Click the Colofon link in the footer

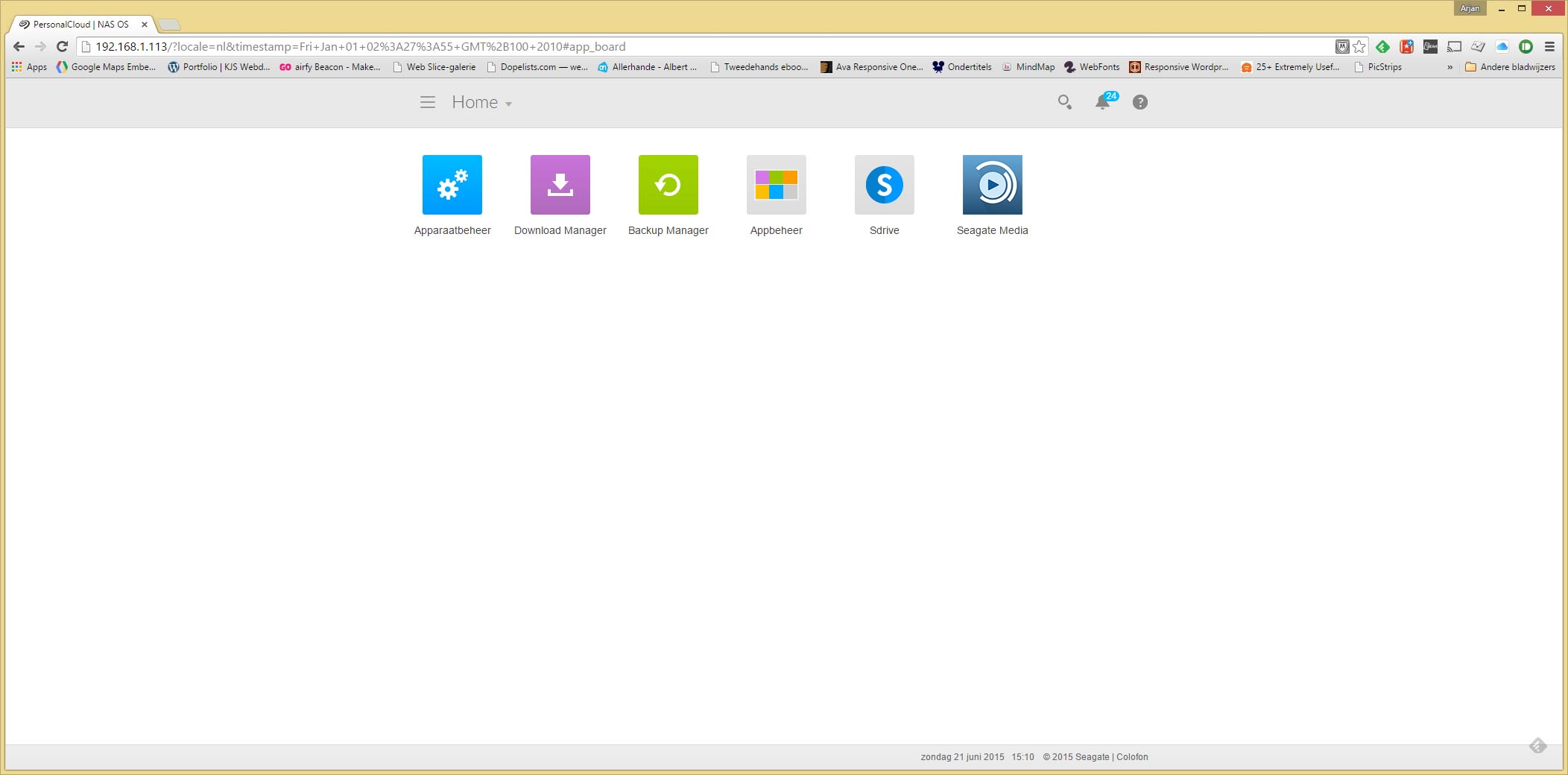point(1132,756)
